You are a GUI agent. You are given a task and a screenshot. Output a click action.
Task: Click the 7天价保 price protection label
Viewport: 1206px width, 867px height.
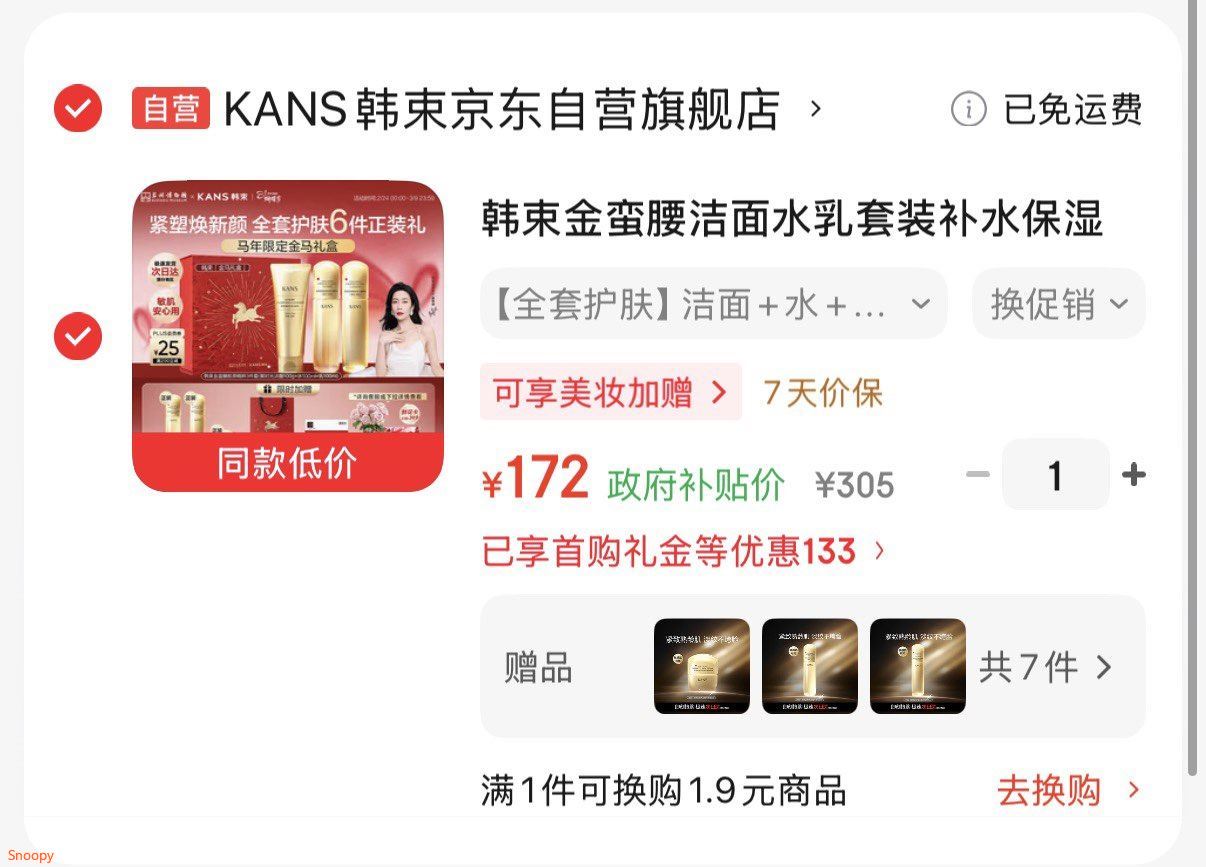click(823, 393)
